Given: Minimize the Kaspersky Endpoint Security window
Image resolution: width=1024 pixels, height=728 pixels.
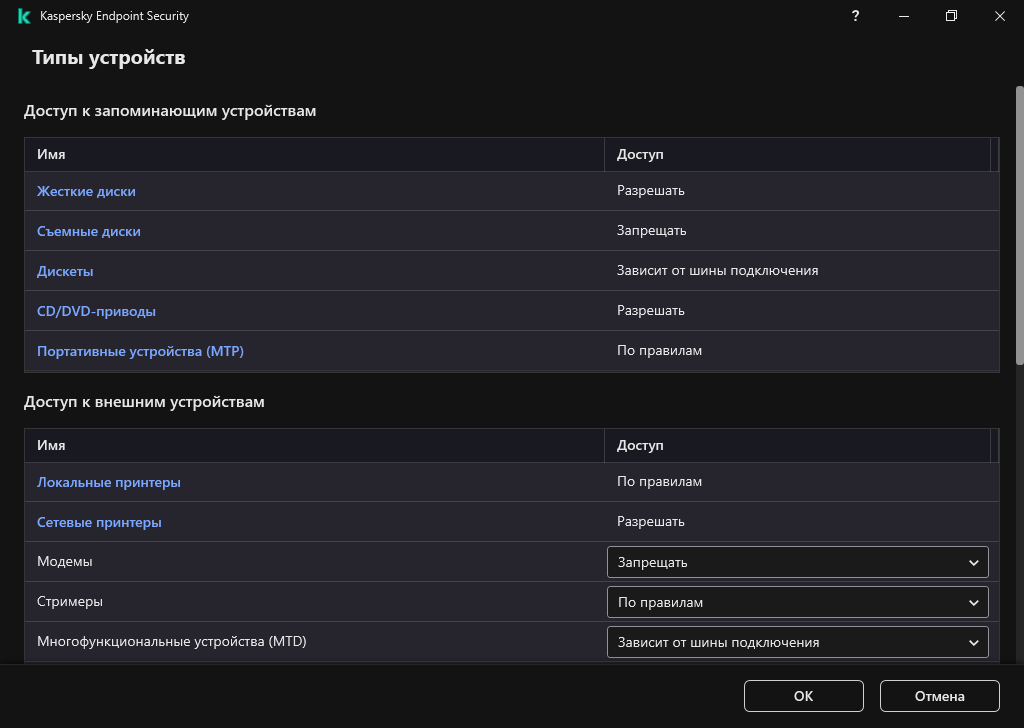Looking at the screenshot, I should [x=904, y=16].
